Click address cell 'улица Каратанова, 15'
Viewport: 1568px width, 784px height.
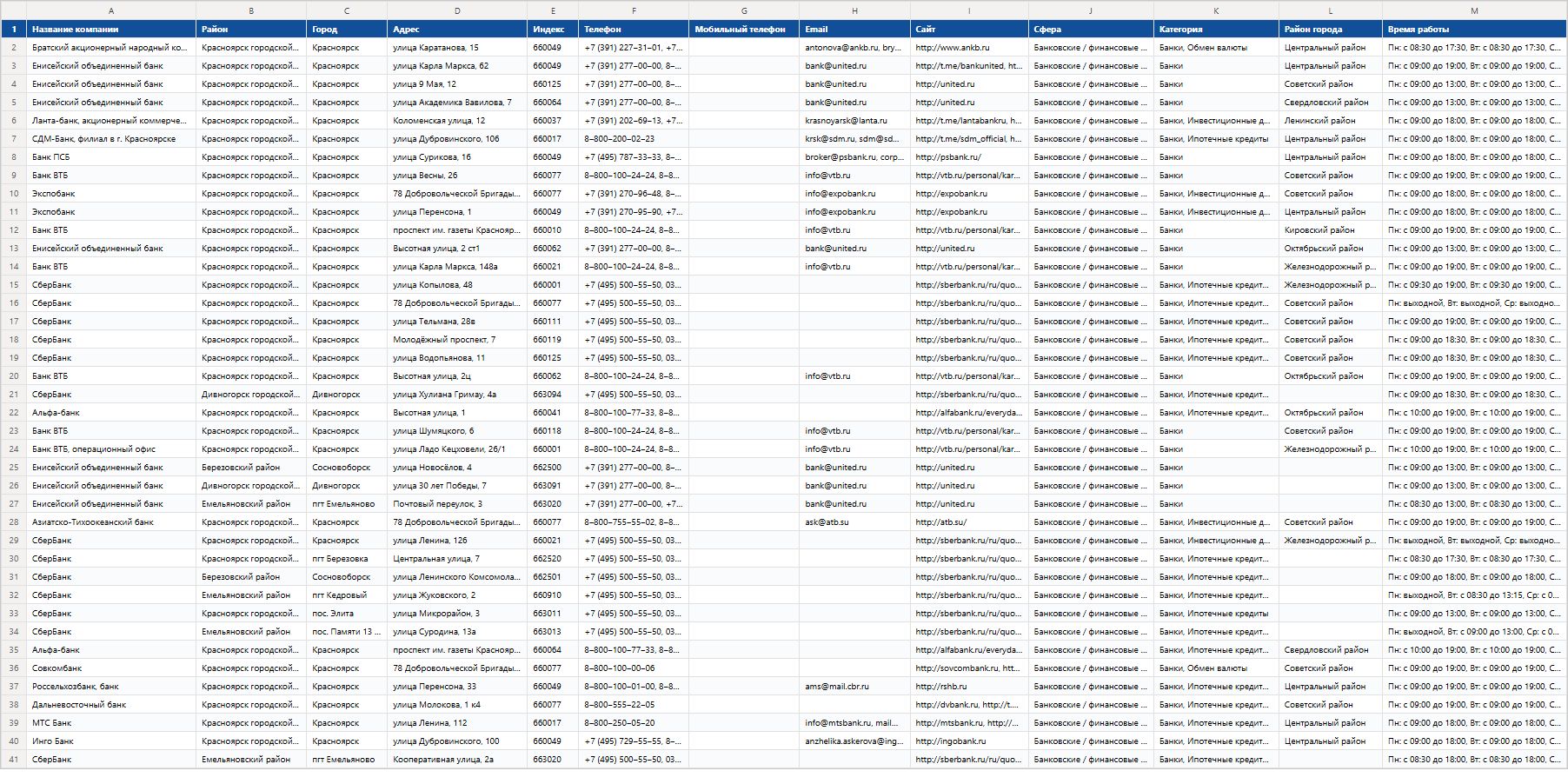(x=457, y=48)
